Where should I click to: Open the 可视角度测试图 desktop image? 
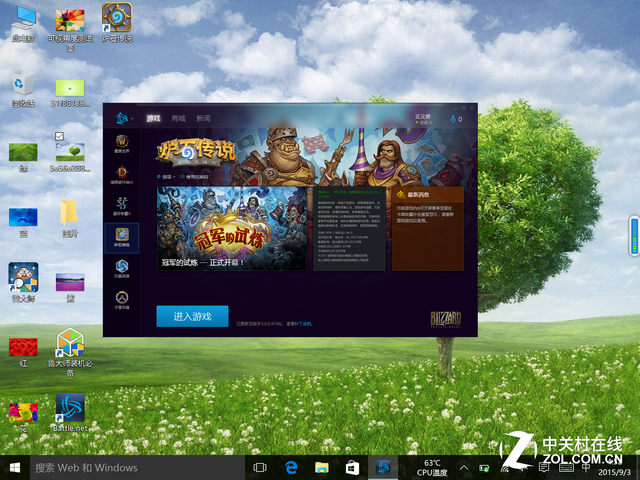70,29
